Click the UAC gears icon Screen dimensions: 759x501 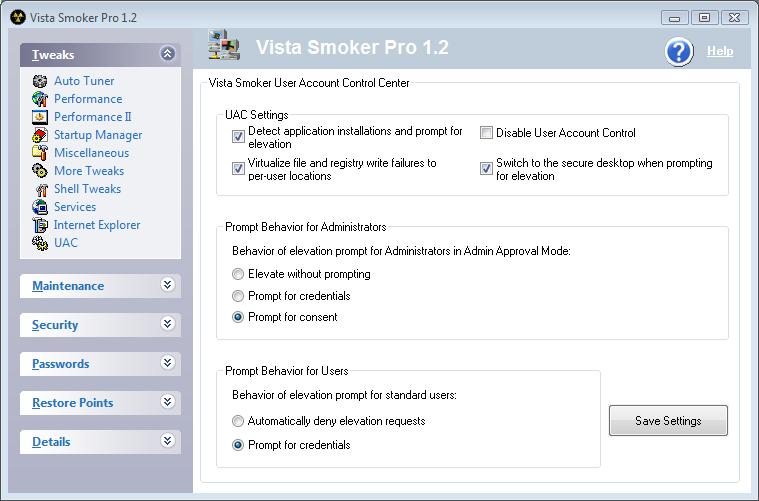click(40, 243)
